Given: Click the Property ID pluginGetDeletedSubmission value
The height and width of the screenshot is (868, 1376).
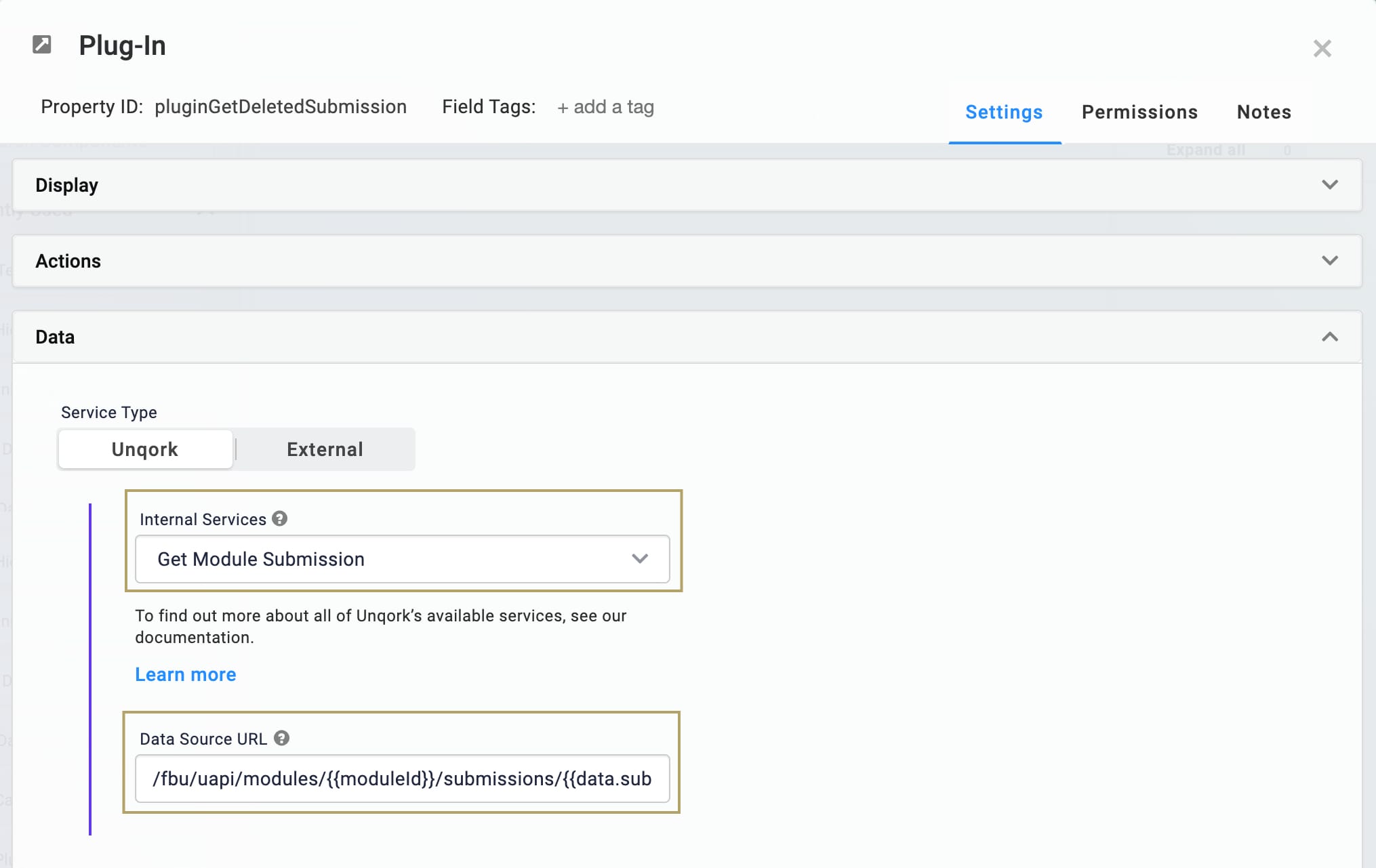Looking at the screenshot, I should pyautogui.click(x=281, y=107).
